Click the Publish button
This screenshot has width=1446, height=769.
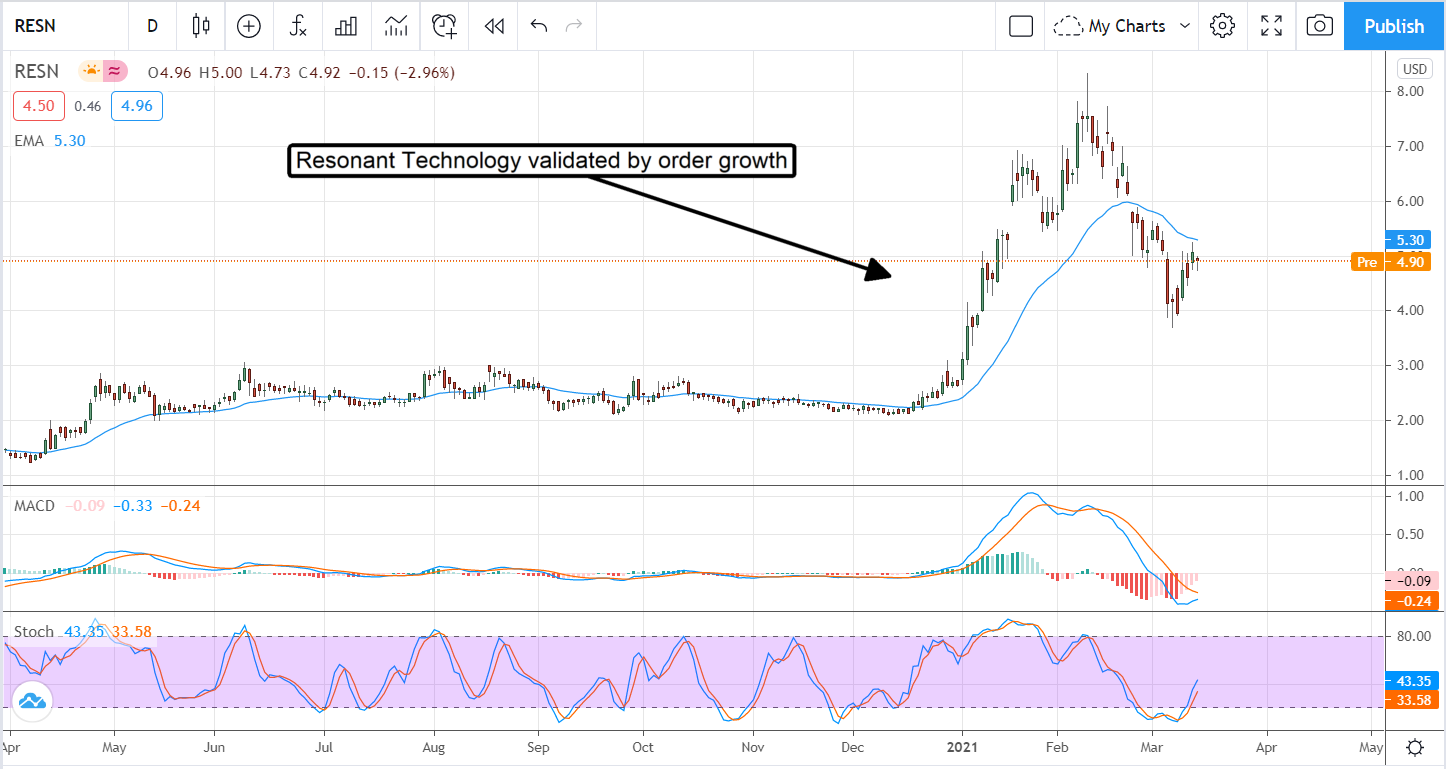click(x=1394, y=26)
